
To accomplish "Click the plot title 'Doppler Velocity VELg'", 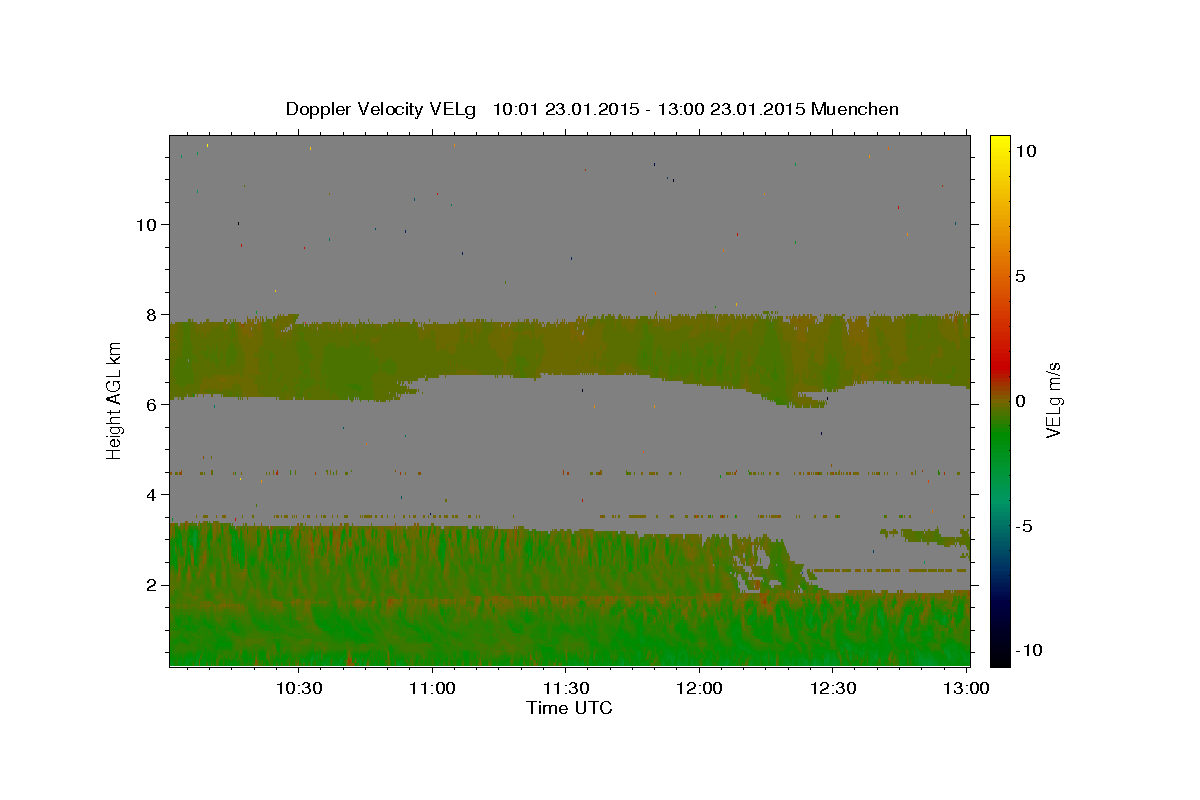I will [382, 109].
